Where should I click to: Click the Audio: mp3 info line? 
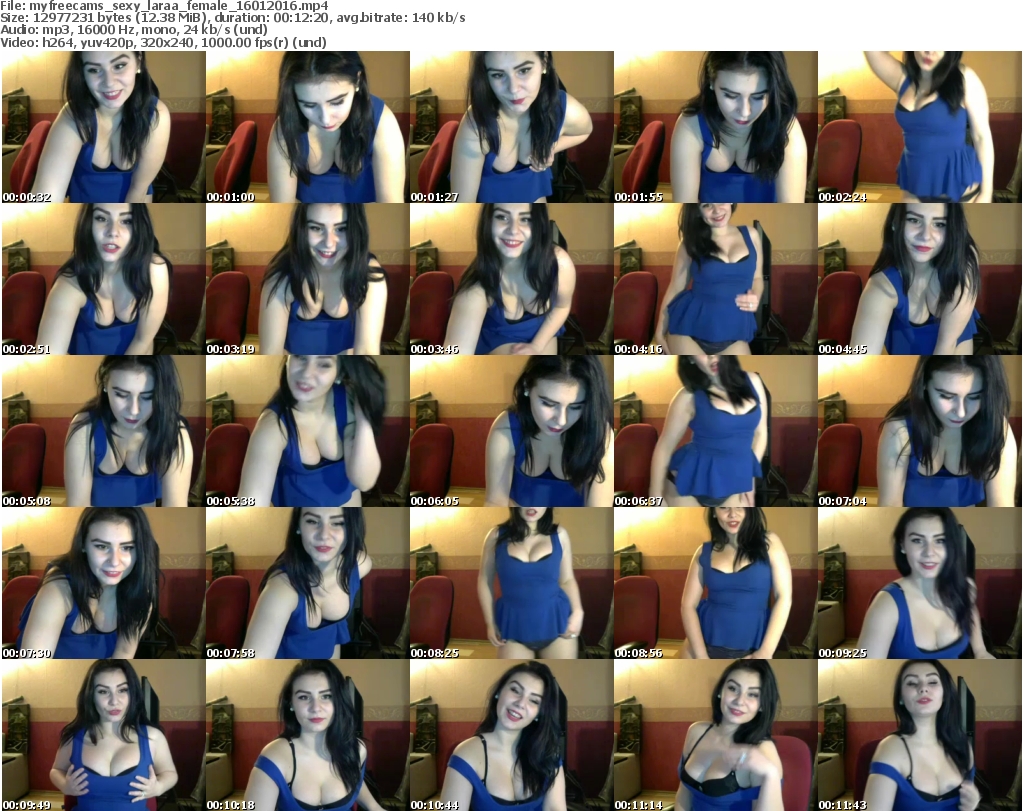coord(134,30)
